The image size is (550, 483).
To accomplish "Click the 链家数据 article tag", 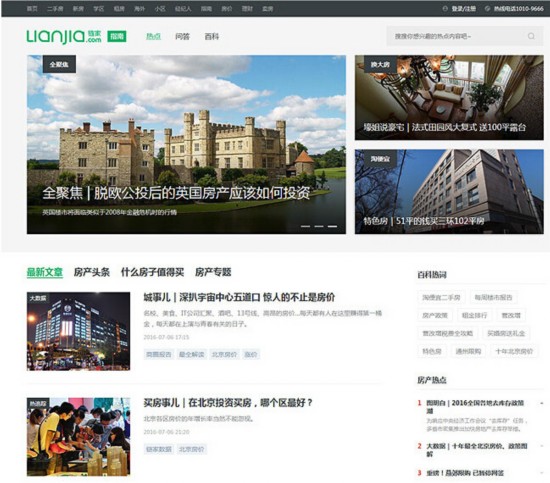I will pyautogui.click(x=159, y=449).
